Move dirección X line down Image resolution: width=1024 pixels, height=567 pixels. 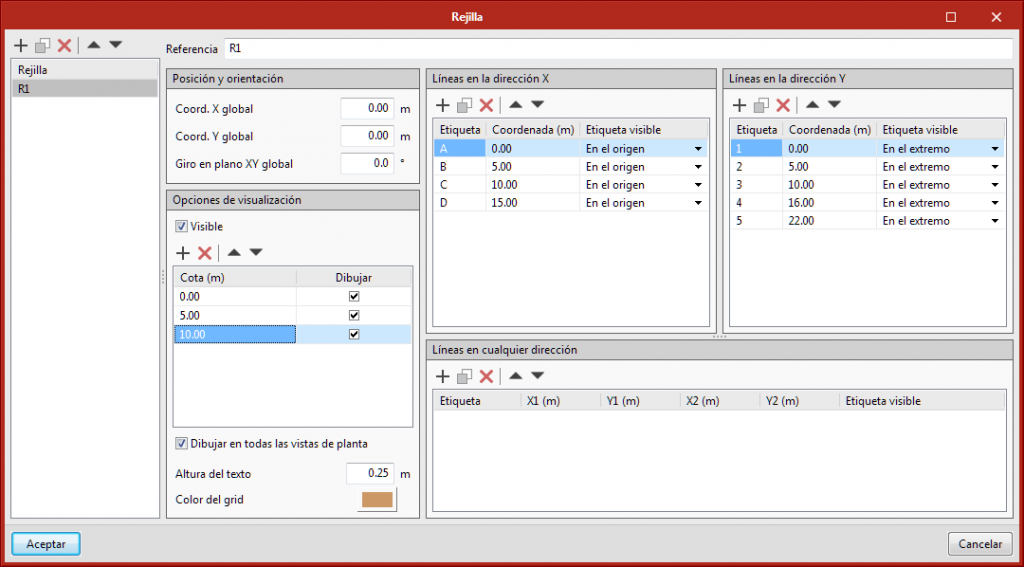coord(537,105)
